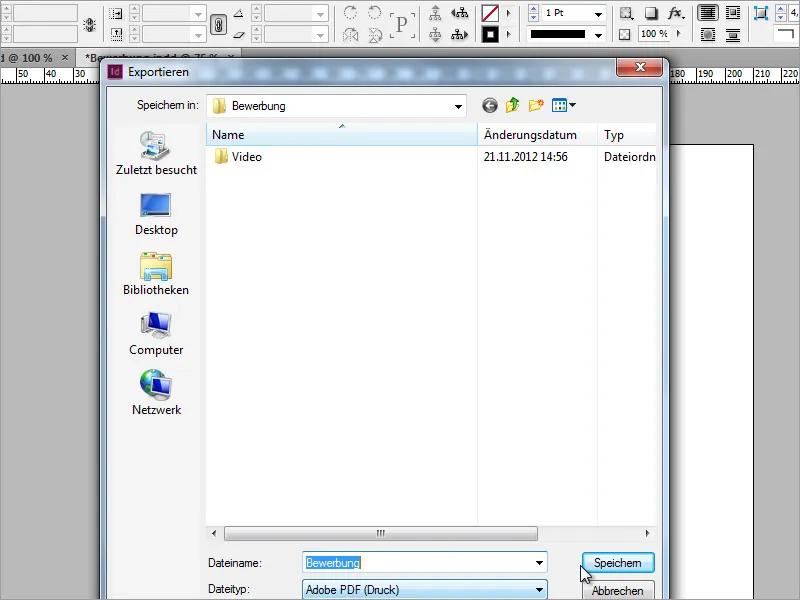The image size is (800, 600).
Task: Go back to last visited folder
Action: click(490, 106)
